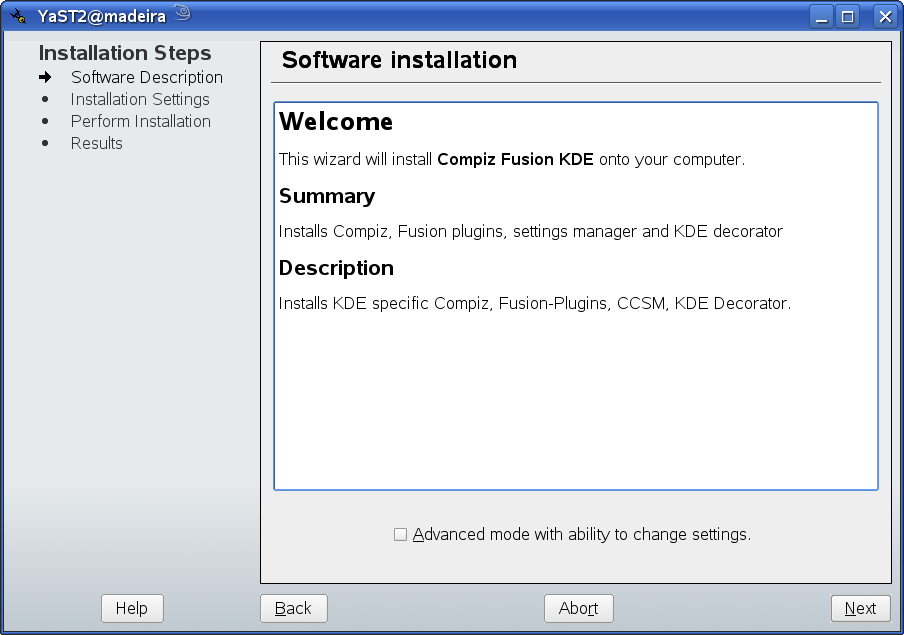This screenshot has width=904, height=635.
Task: Click the line starting 'Installs Compiz, Fusion plugins'
Action: point(530,231)
